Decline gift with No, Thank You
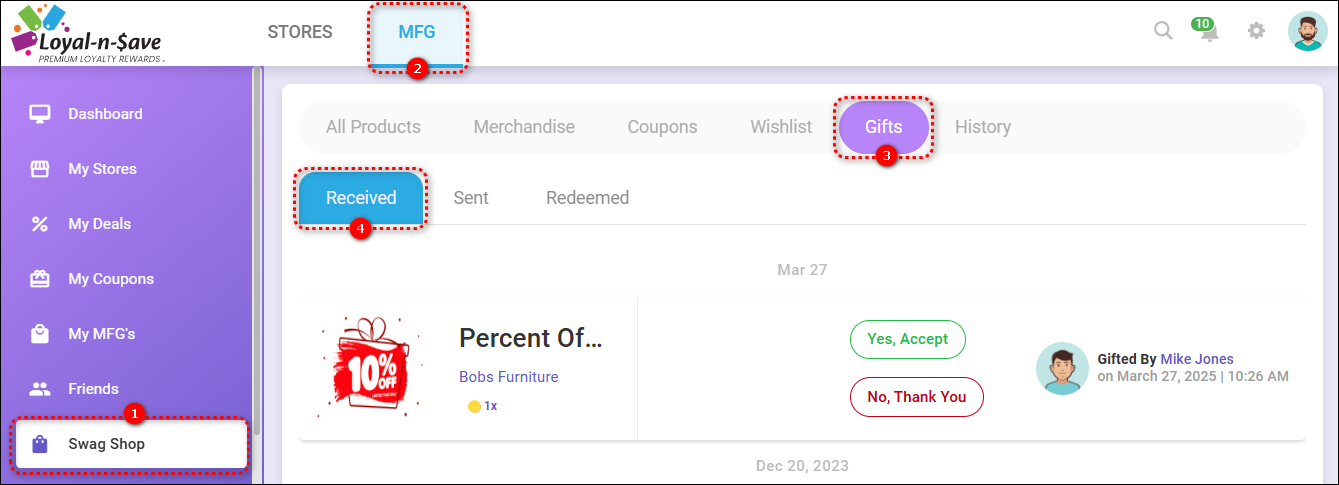Image resolution: width=1339 pixels, height=485 pixels. pos(916,397)
